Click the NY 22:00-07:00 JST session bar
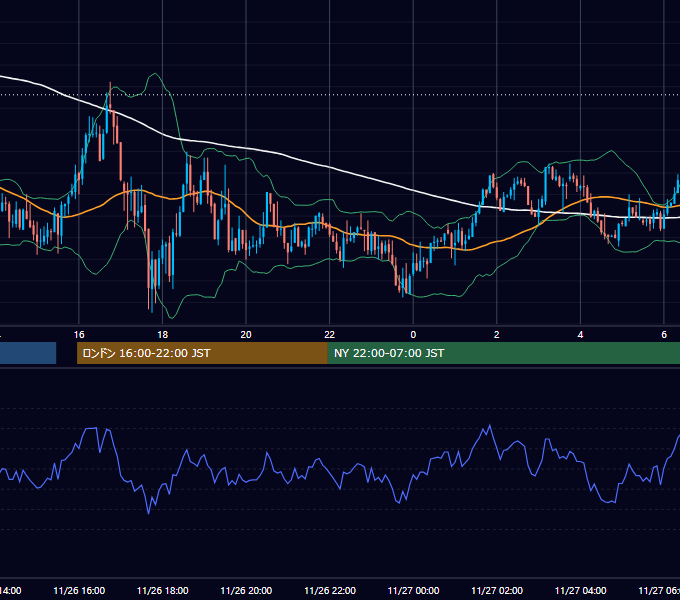 [x=503, y=353]
